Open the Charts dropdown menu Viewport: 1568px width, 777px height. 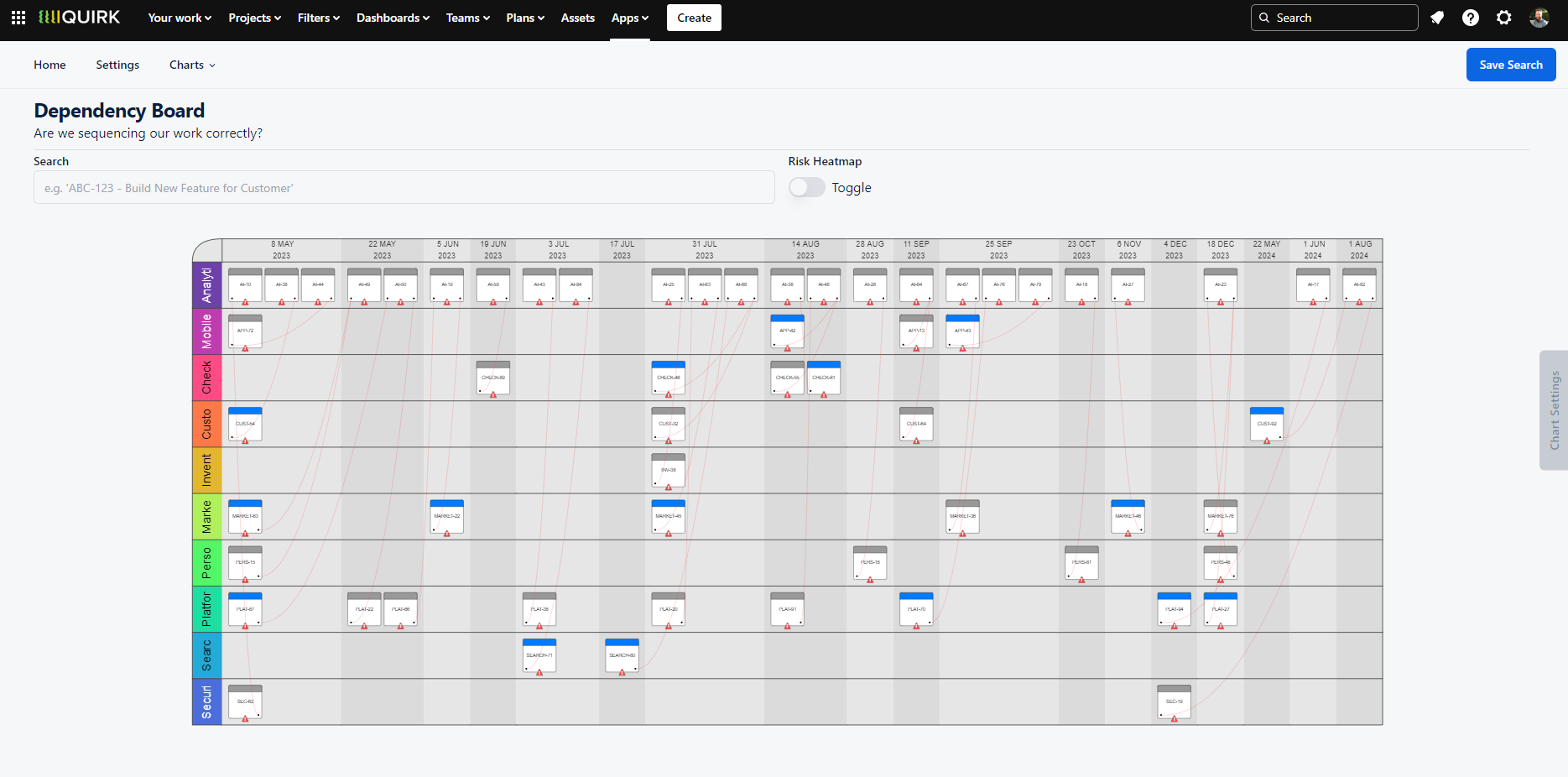pyautogui.click(x=192, y=65)
